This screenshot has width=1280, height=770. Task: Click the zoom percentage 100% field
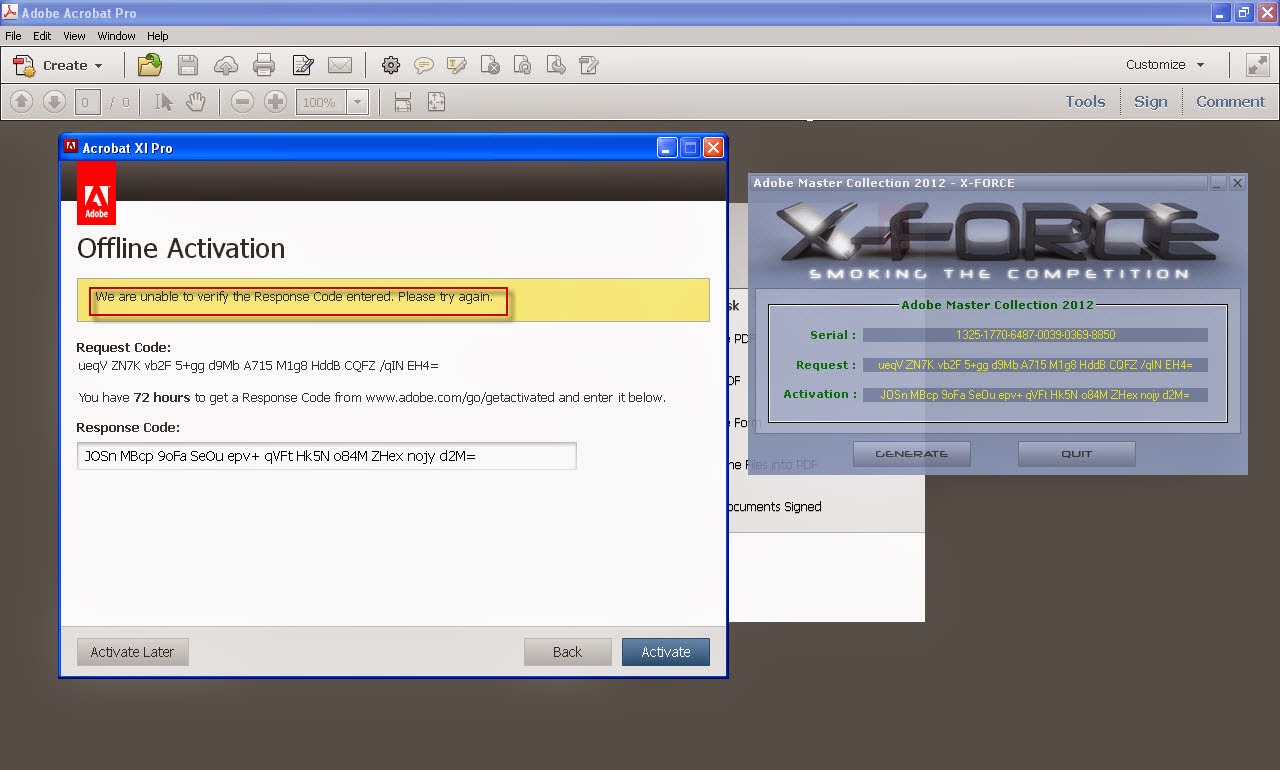321,102
